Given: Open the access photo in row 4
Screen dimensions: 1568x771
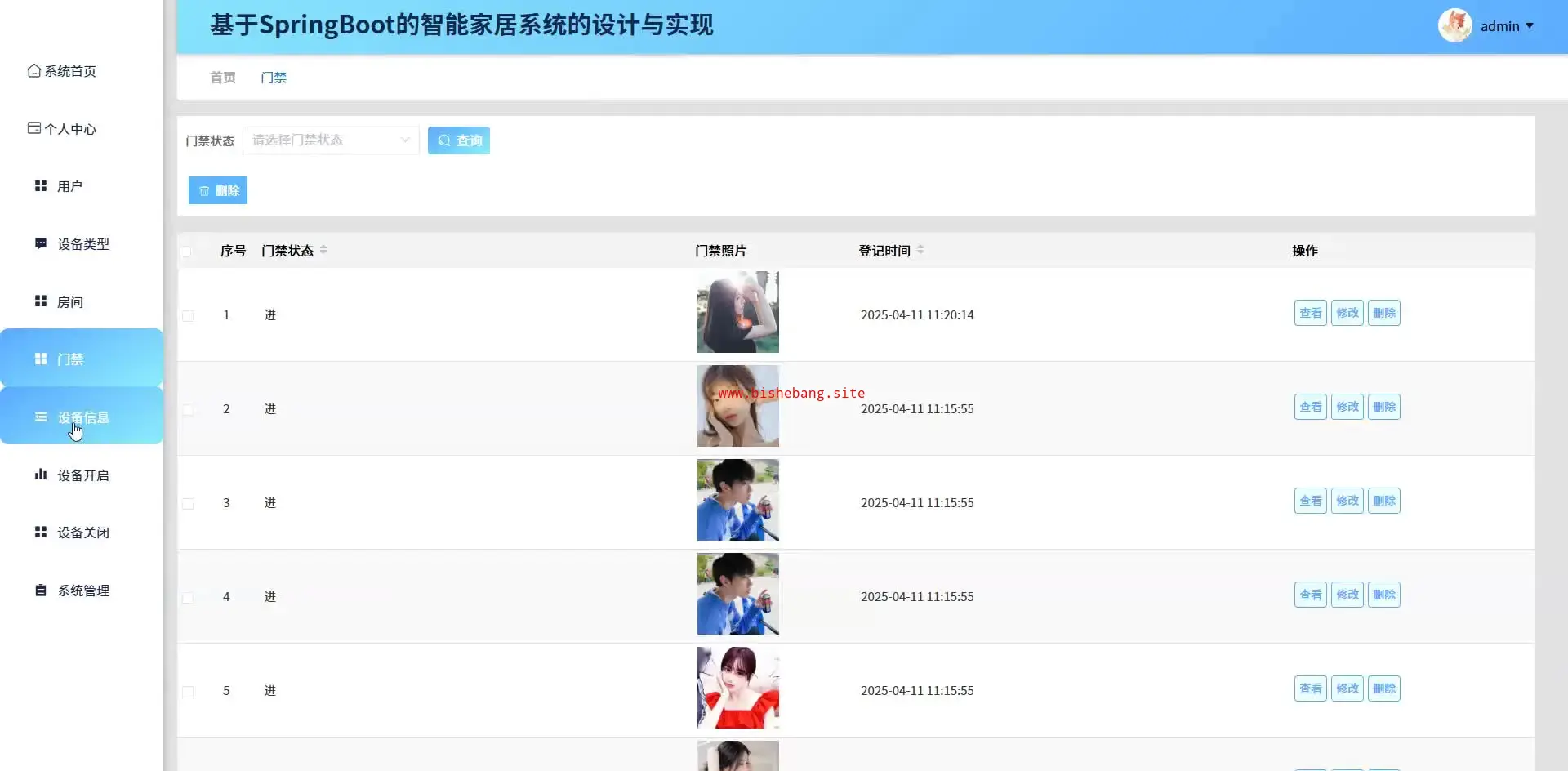Looking at the screenshot, I should (x=738, y=594).
